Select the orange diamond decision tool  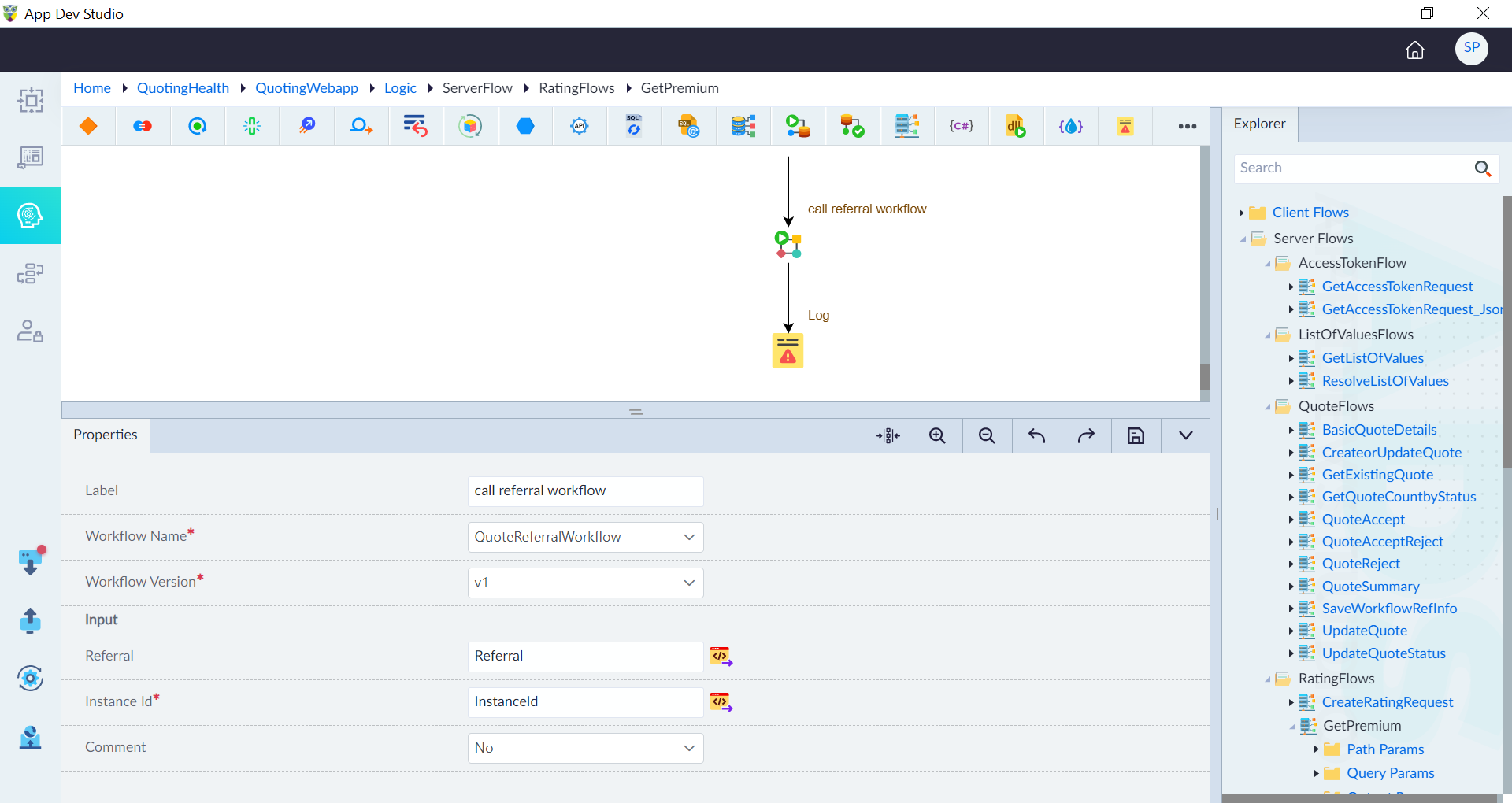(x=88, y=126)
